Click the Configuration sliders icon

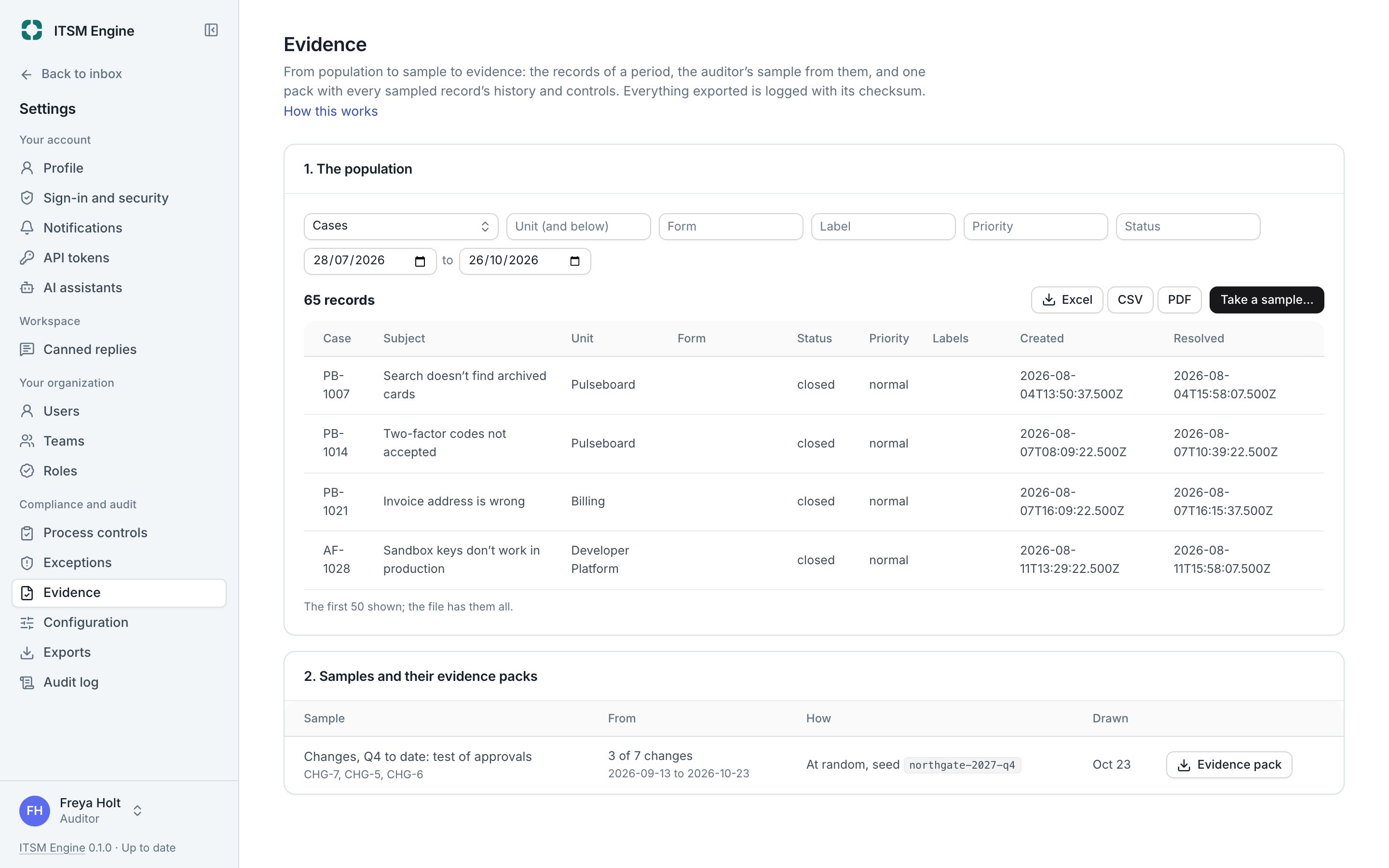pos(27,622)
